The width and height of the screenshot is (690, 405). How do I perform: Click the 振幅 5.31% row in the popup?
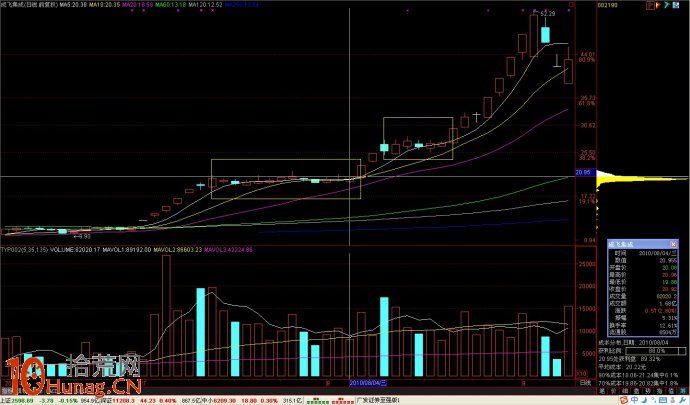point(642,318)
